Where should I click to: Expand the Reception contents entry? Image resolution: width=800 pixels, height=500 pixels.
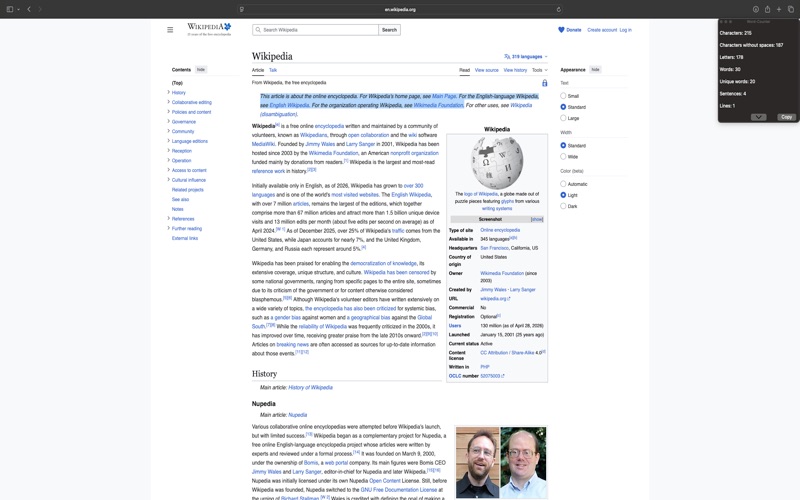168,151
